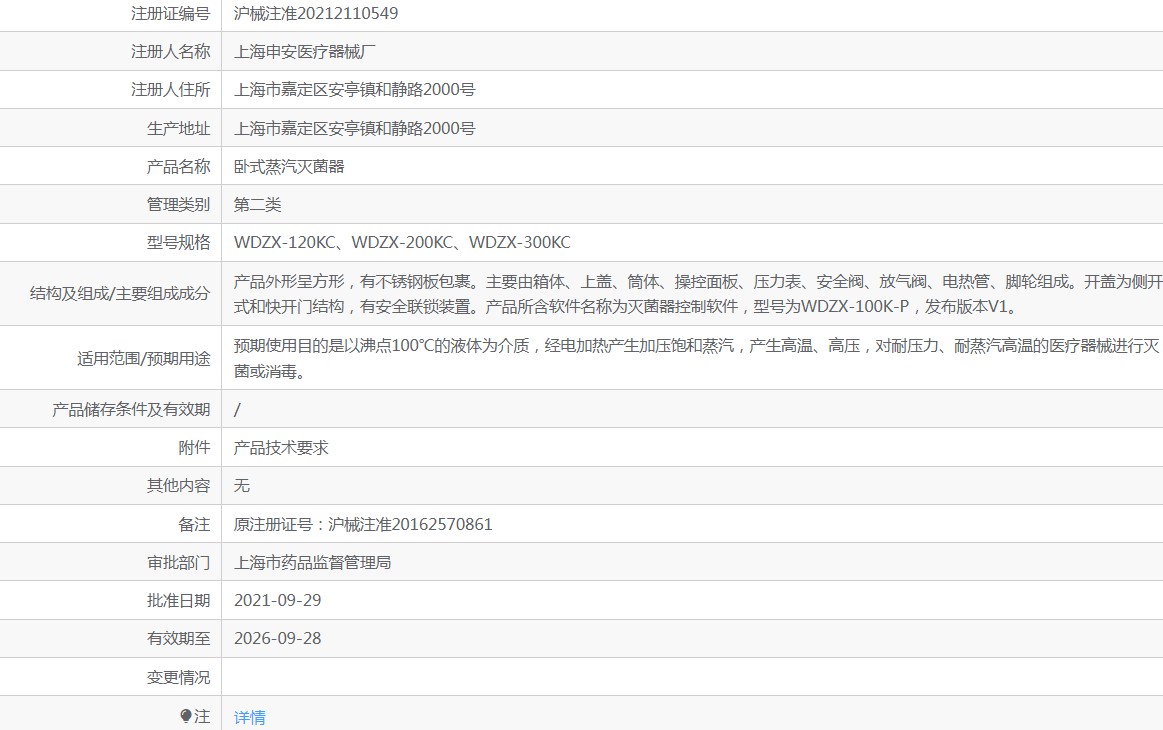The height and width of the screenshot is (730, 1163).
Task: Open the 详情 link in the 注 row
Action: click(x=249, y=717)
